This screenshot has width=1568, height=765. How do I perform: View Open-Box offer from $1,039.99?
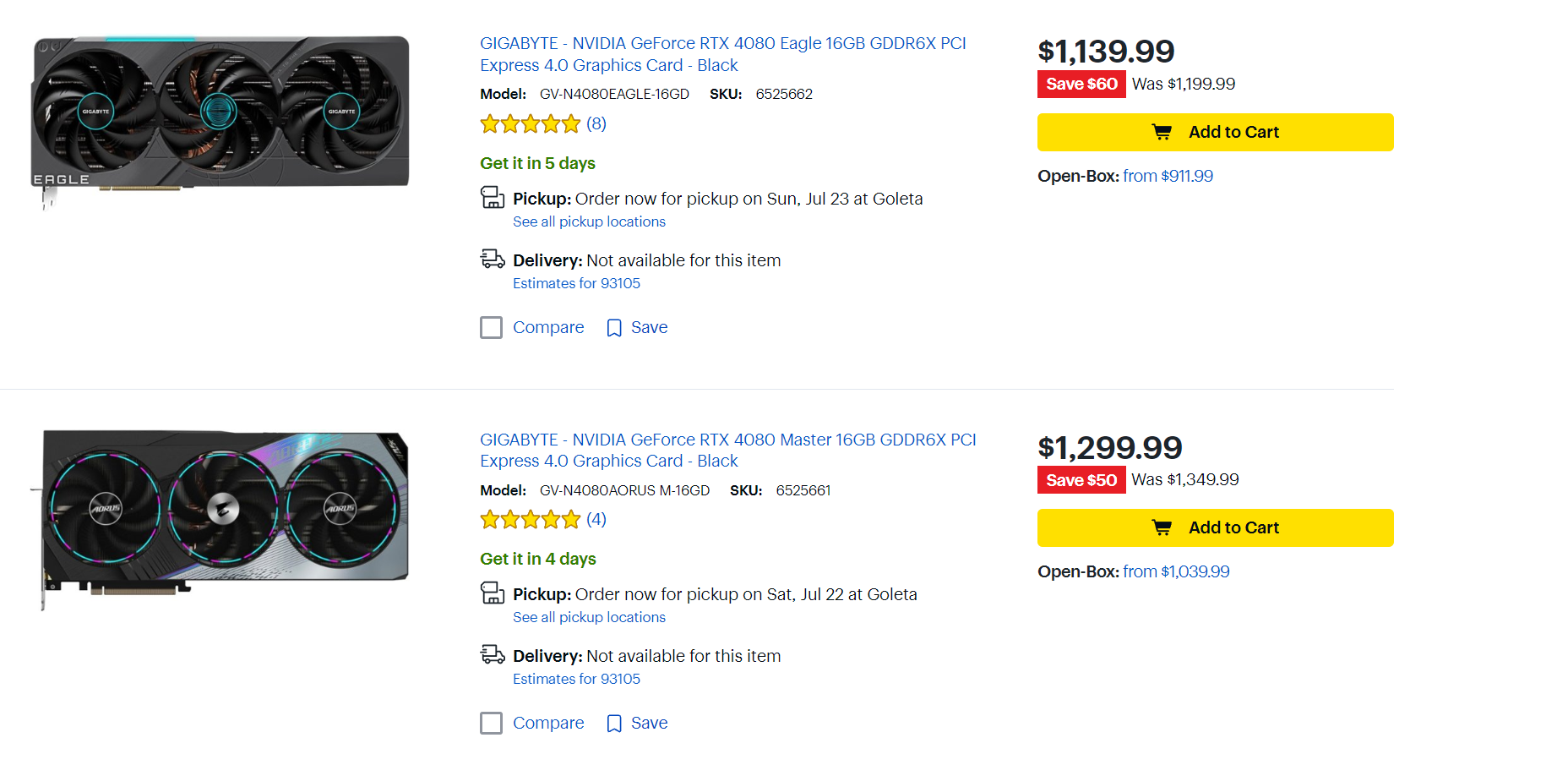click(1176, 571)
